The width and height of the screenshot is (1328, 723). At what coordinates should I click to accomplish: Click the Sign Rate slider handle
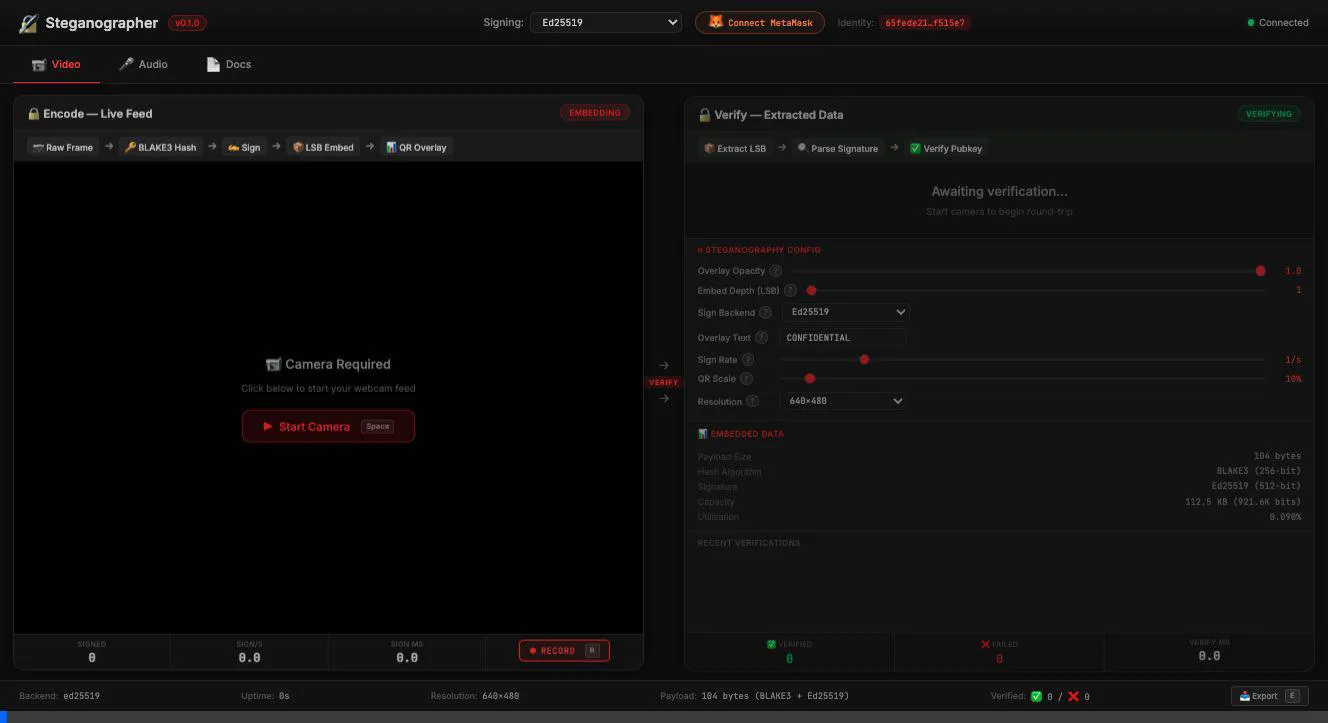(x=864, y=360)
